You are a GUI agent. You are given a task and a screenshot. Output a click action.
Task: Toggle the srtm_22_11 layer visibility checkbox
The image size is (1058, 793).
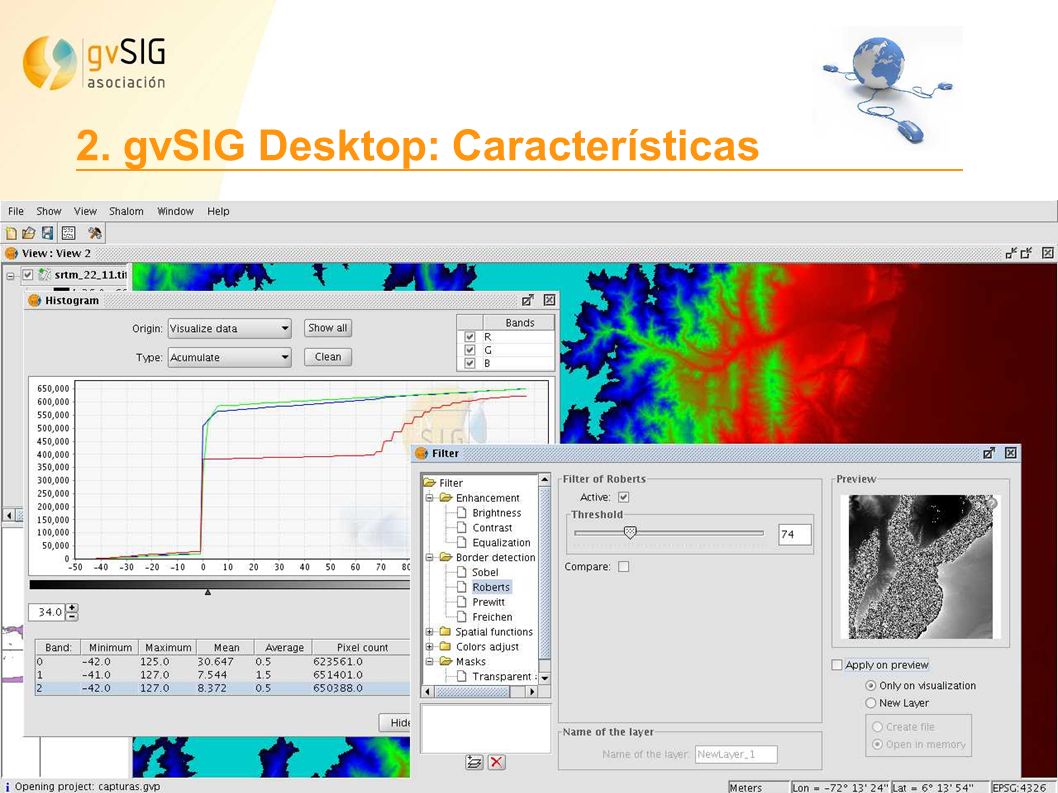tap(28, 275)
